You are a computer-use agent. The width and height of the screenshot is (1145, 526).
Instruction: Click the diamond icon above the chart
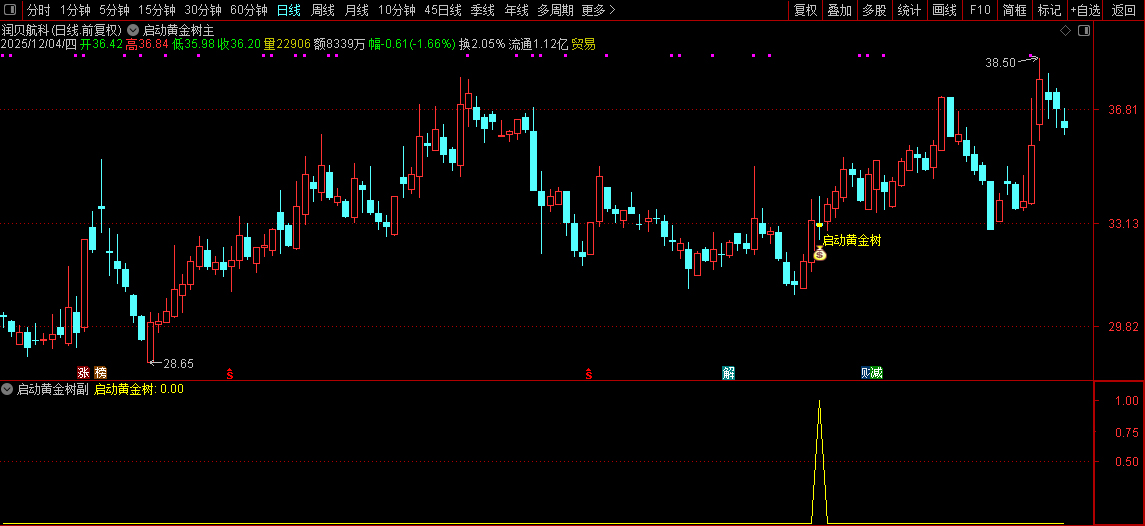(1065, 31)
